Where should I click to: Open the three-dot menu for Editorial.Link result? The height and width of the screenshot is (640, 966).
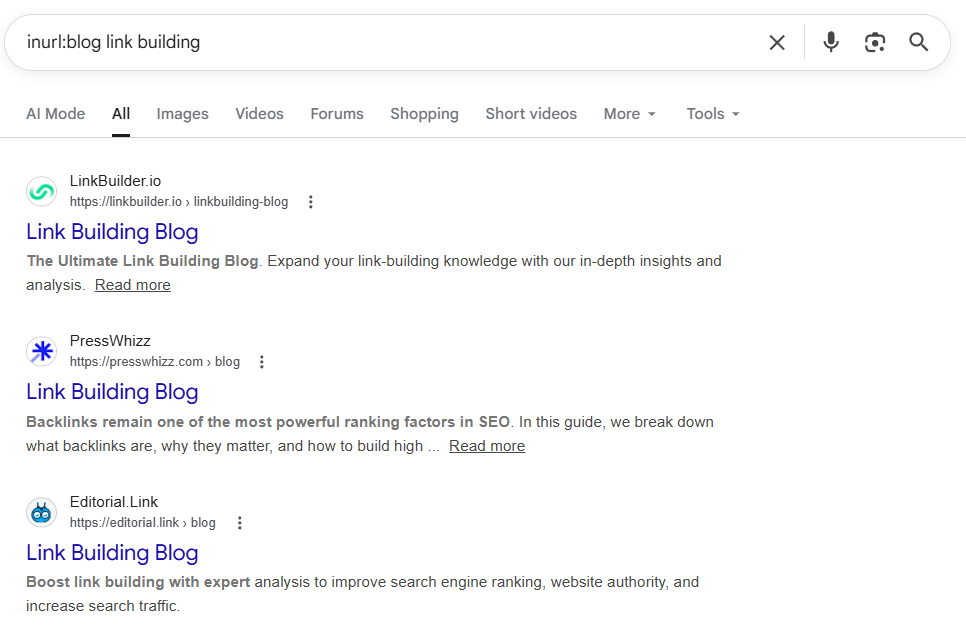tap(239, 522)
